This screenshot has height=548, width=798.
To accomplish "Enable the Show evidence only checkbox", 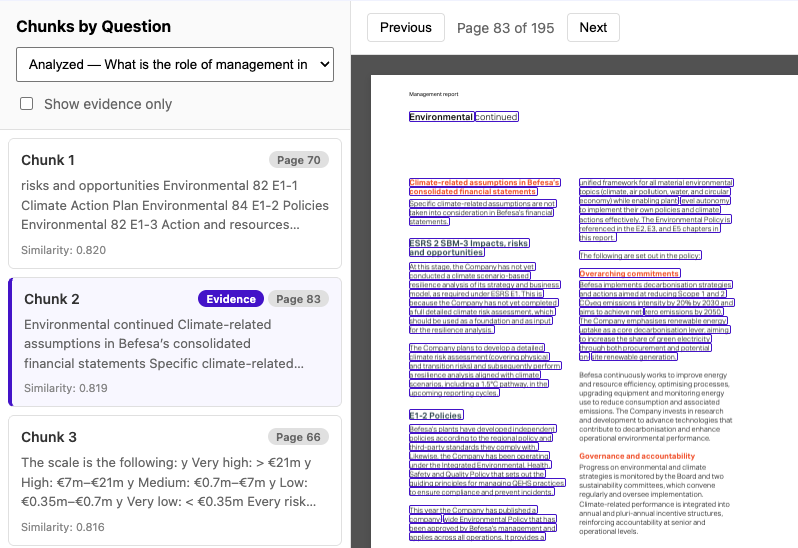I will click(26, 104).
